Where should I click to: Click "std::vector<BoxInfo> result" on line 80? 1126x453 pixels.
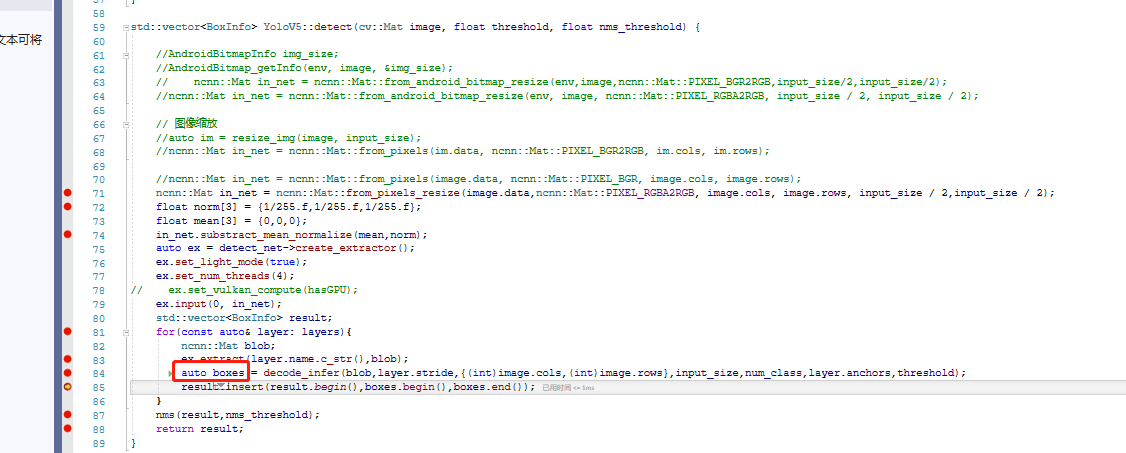point(242,318)
